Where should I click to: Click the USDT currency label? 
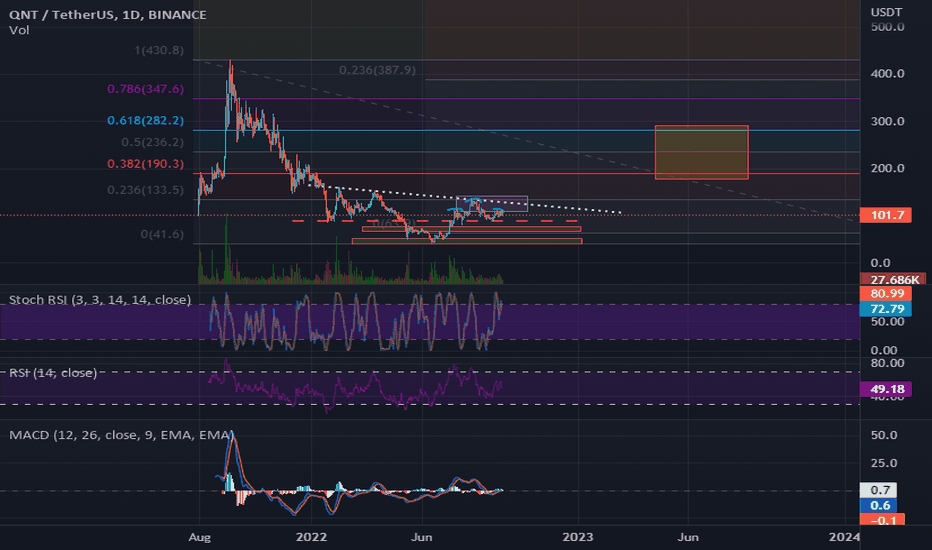(x=886, y=12)
